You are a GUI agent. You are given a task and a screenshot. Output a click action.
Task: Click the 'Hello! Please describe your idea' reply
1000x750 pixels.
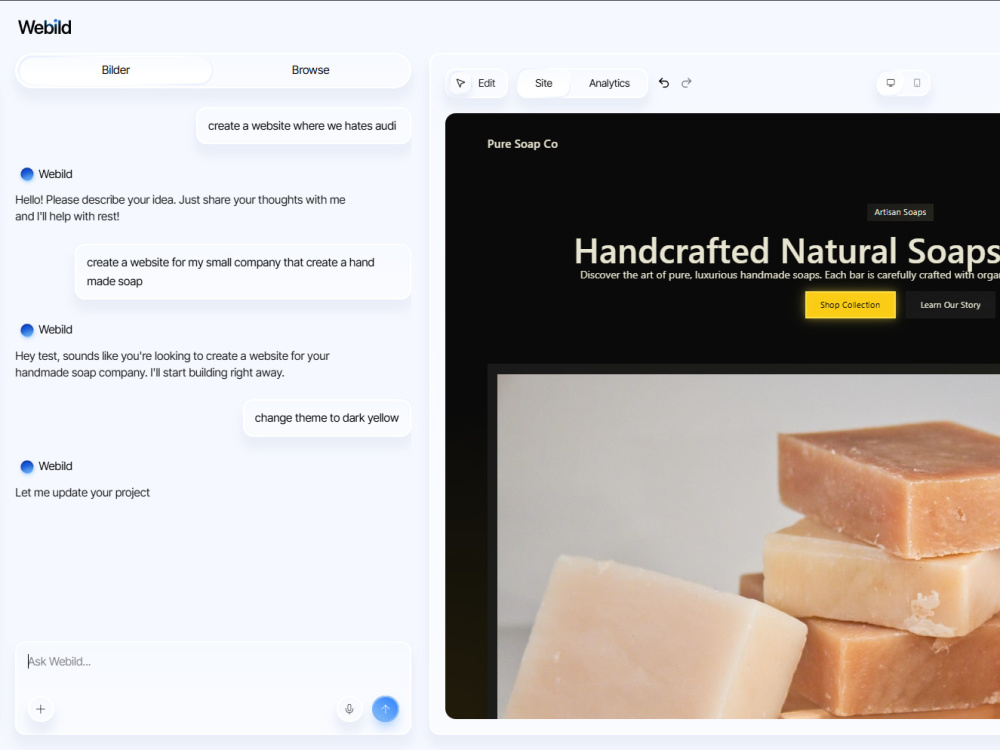180,208
